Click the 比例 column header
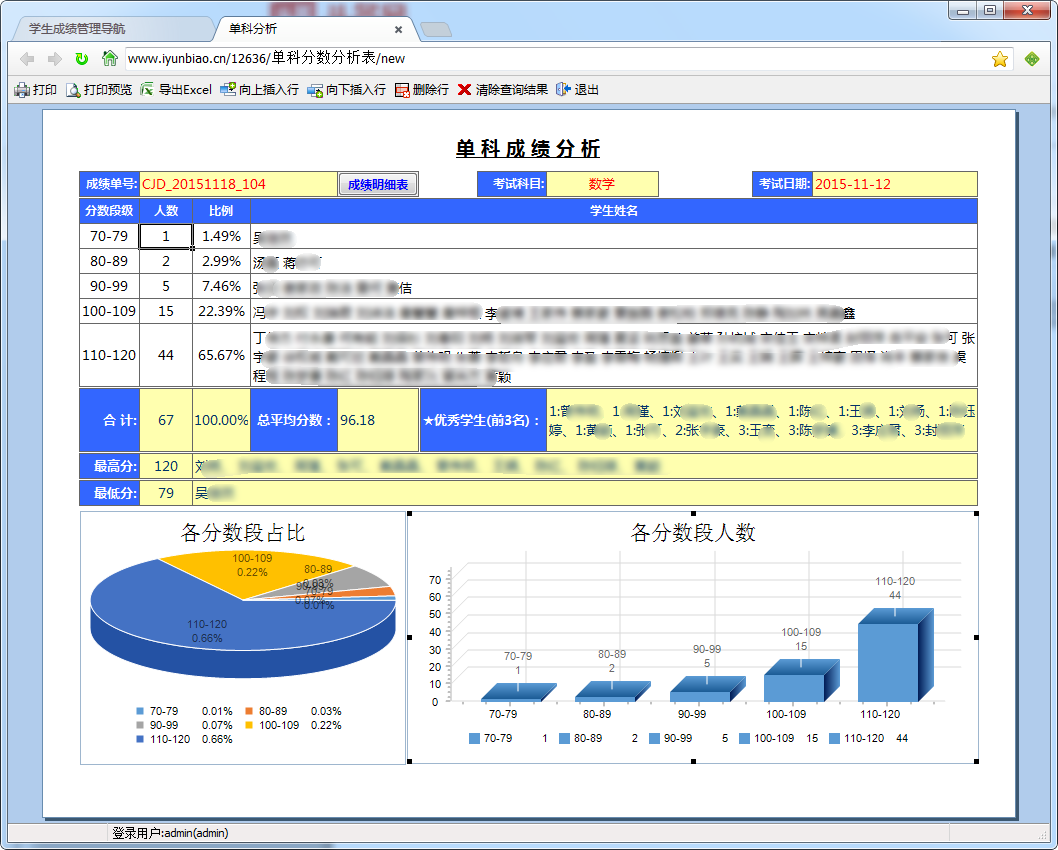This screenshot has height=850, width=1058. (x=221, y=210)
